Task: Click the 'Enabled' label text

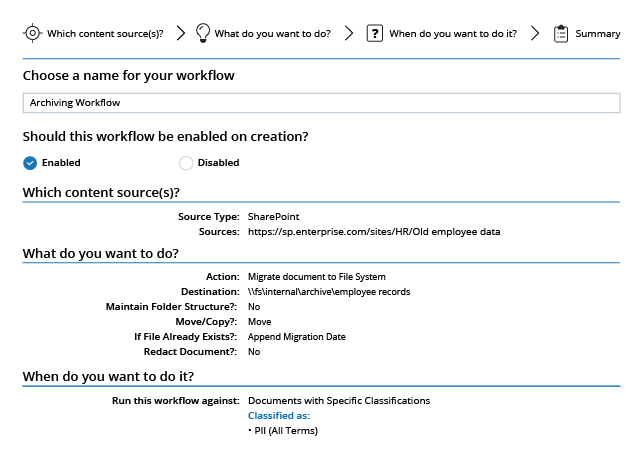Action: 61,163
